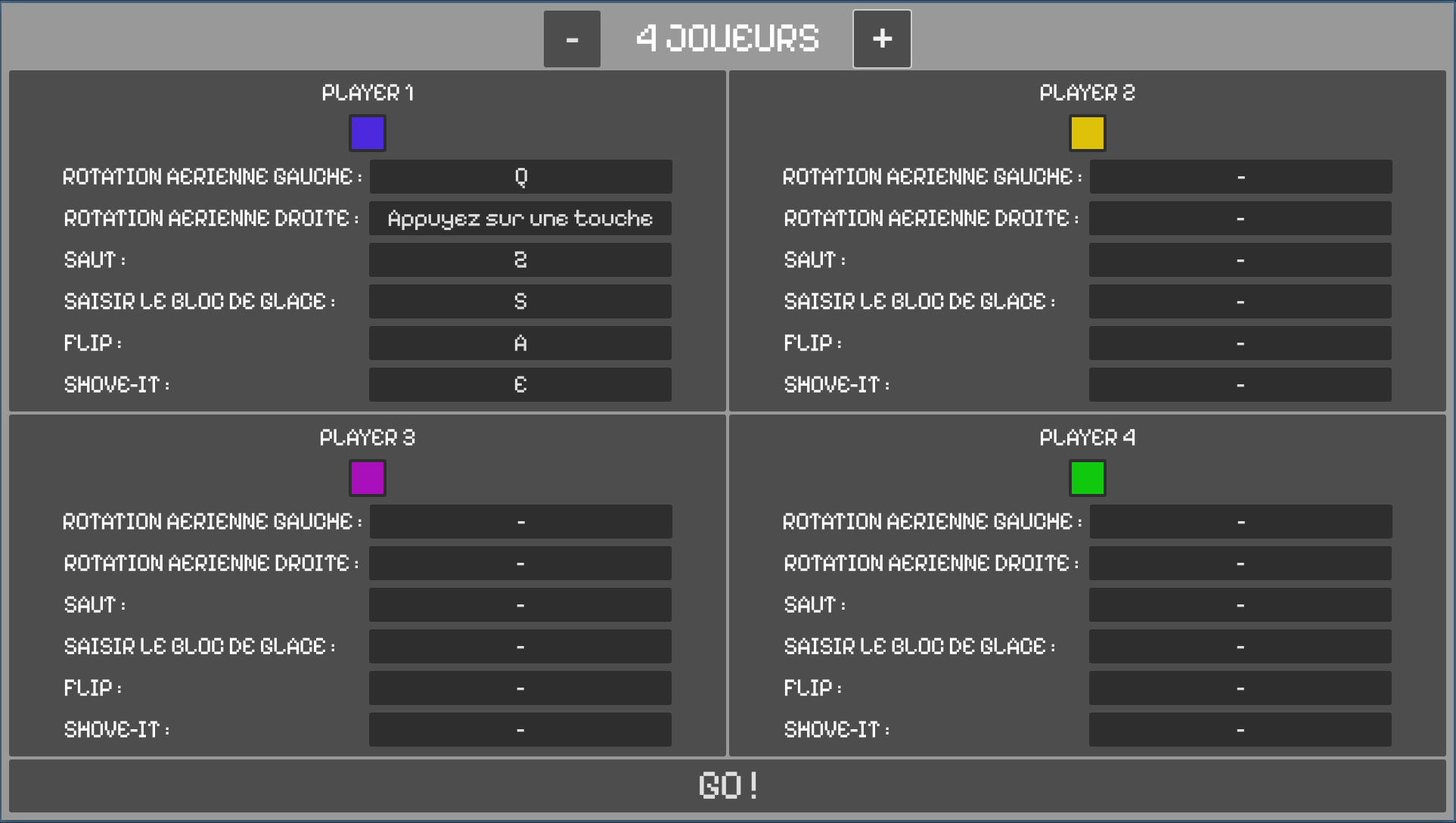1456x823 pixels.
Task: Change Player 1 saisir le bloc de glace key S
Action: coord(520,301)
